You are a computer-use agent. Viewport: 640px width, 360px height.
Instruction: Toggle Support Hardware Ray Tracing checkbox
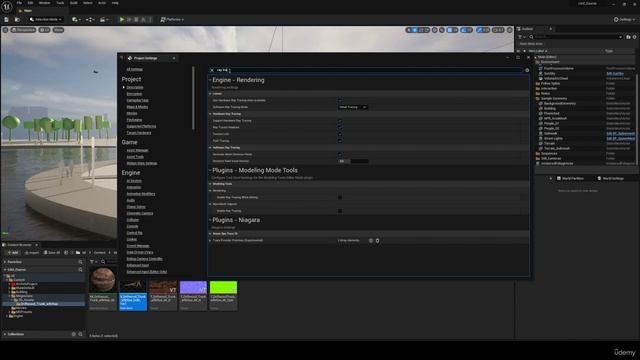340,121
